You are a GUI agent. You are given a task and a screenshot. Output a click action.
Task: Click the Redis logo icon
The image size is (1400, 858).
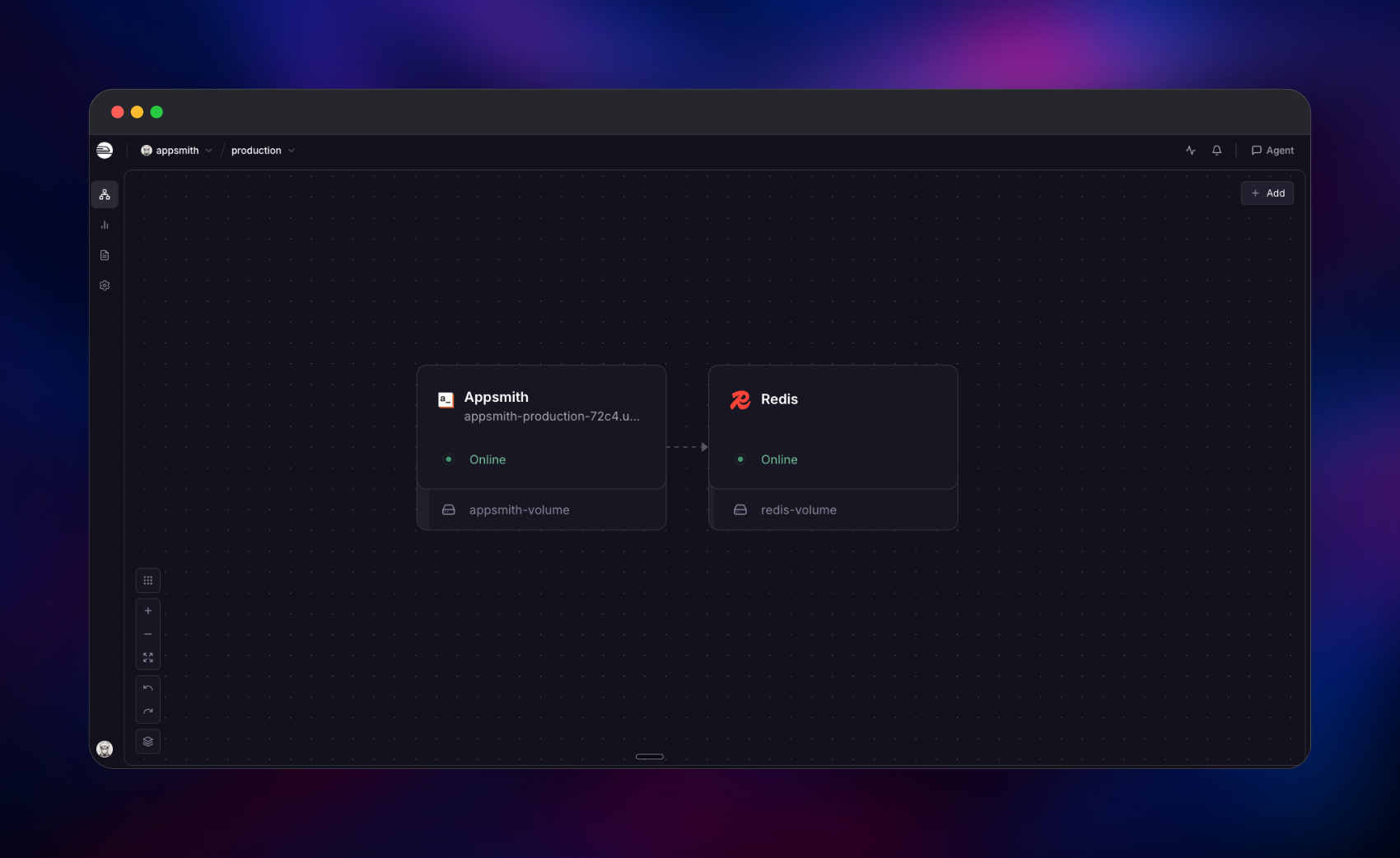tap(740, 400)
